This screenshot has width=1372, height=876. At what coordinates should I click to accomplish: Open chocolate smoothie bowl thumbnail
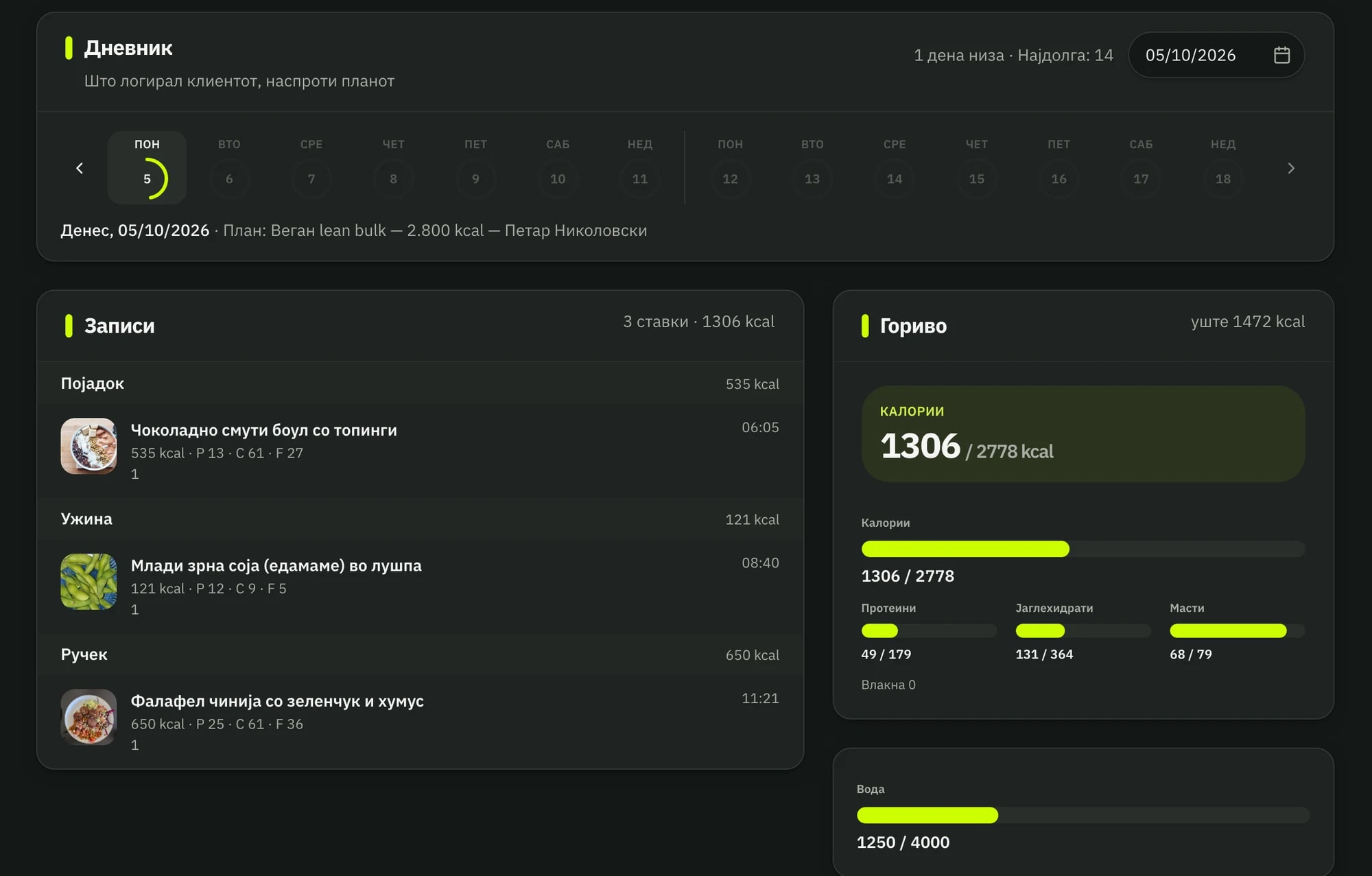88,446
